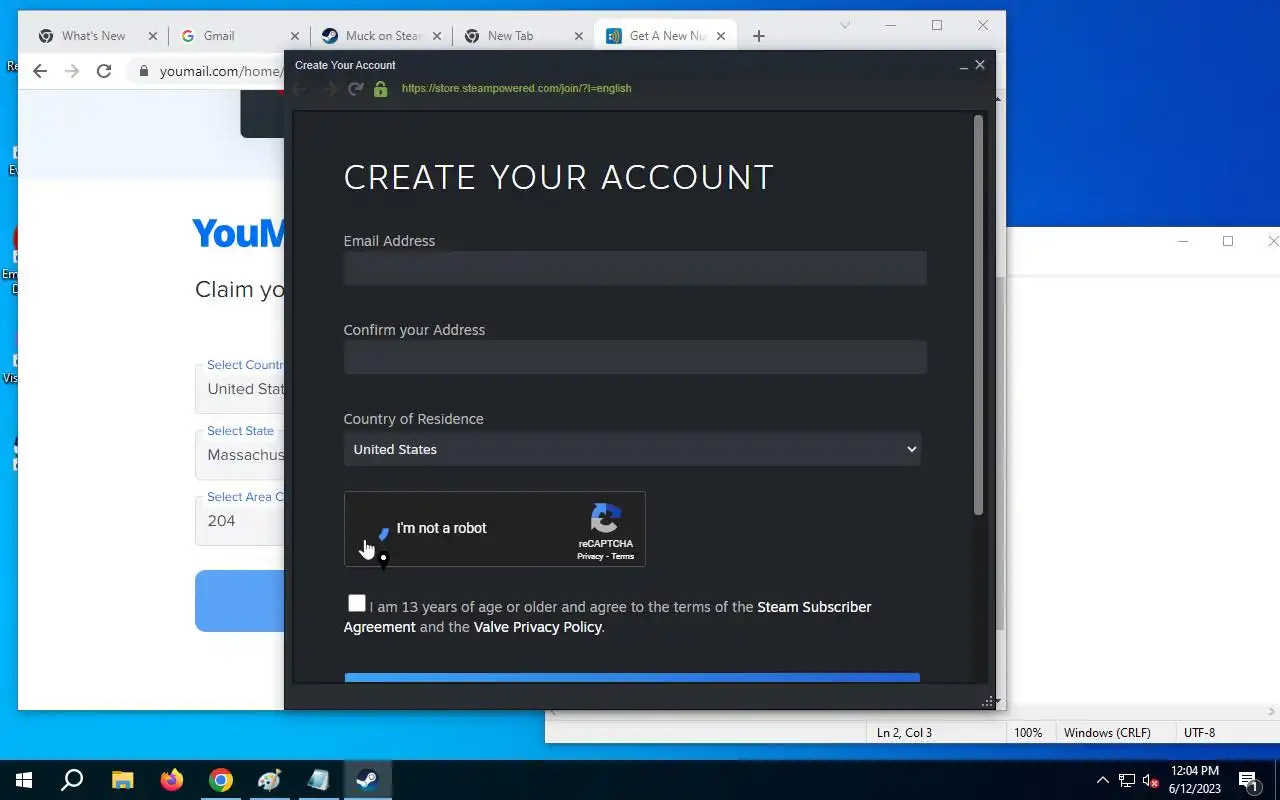Click the muted volume tray icon
This screenshot has width=1280, height=800.
click(1151, 780)
